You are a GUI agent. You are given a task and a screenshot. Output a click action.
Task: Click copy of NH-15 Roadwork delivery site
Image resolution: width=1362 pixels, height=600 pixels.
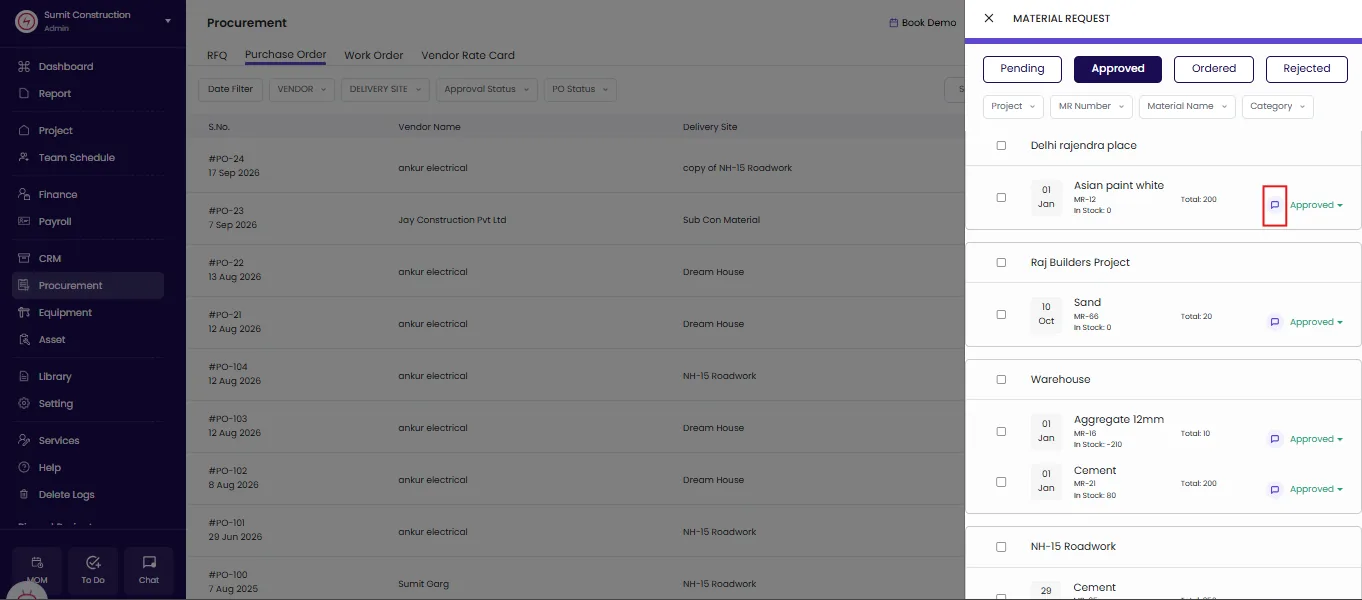(737, 168)
